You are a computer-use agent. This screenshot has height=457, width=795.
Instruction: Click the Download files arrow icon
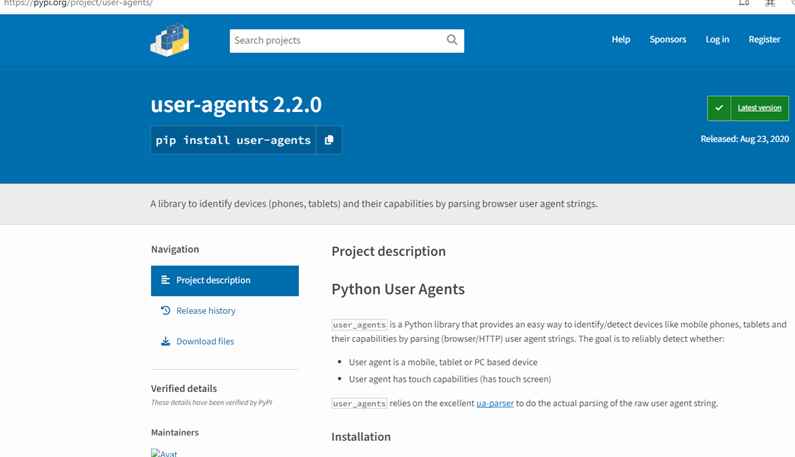pos(166,341)
